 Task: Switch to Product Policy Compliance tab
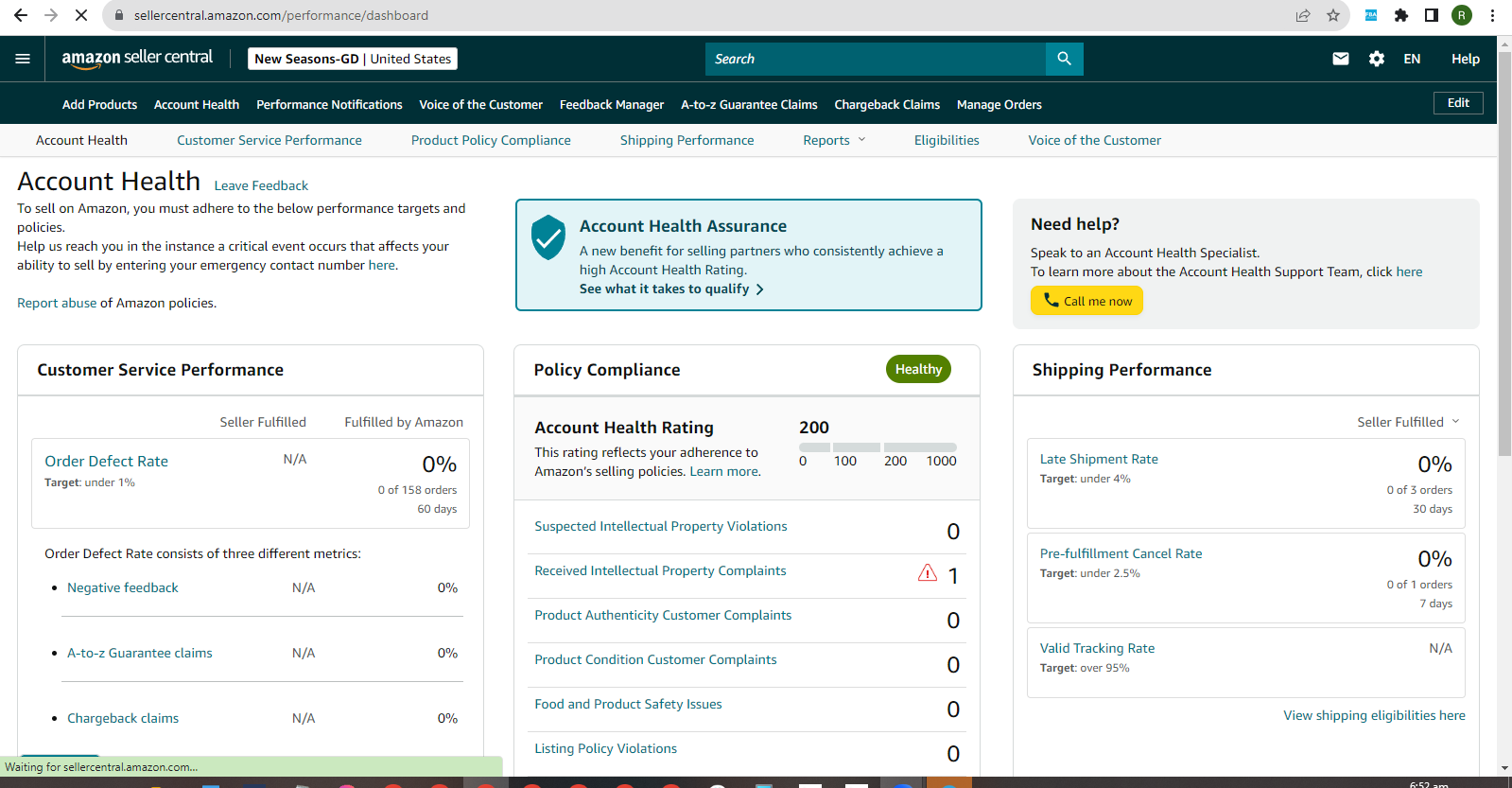pyautogui.click(x=491, y=140)
